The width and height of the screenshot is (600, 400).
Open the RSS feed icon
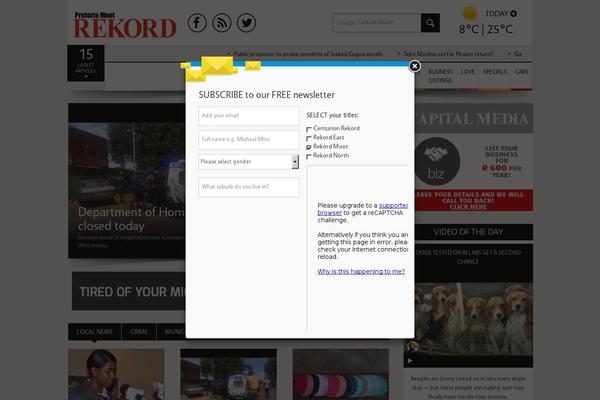click(x=222, y=23)
